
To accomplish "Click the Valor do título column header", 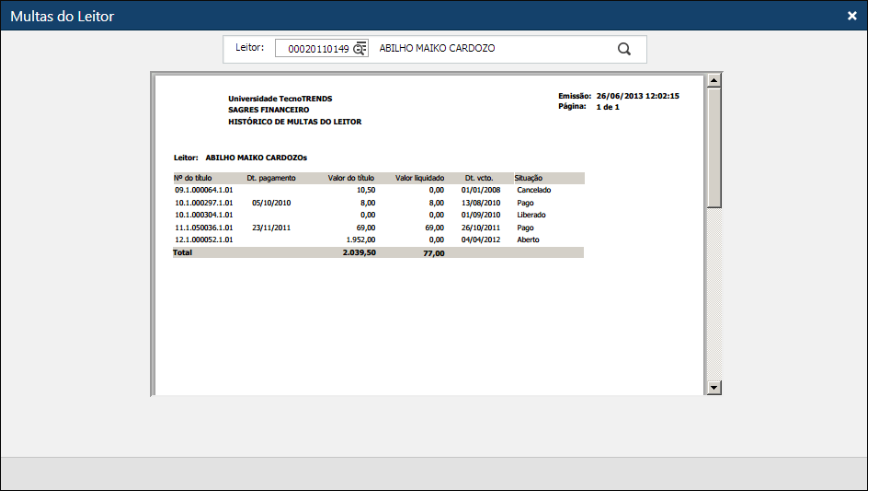I will (351, 178).
